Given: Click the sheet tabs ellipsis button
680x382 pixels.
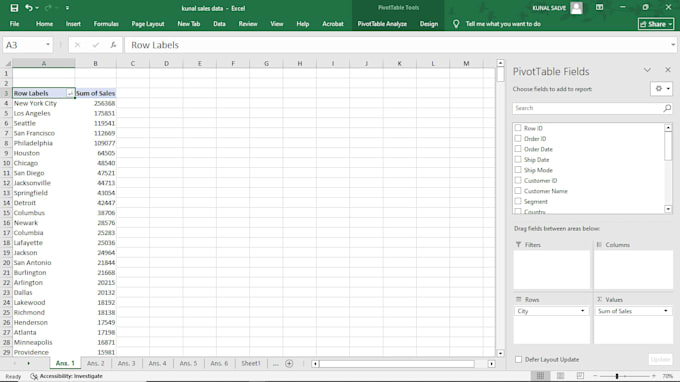Looking at the screenshot, I should tap(275, 364).
